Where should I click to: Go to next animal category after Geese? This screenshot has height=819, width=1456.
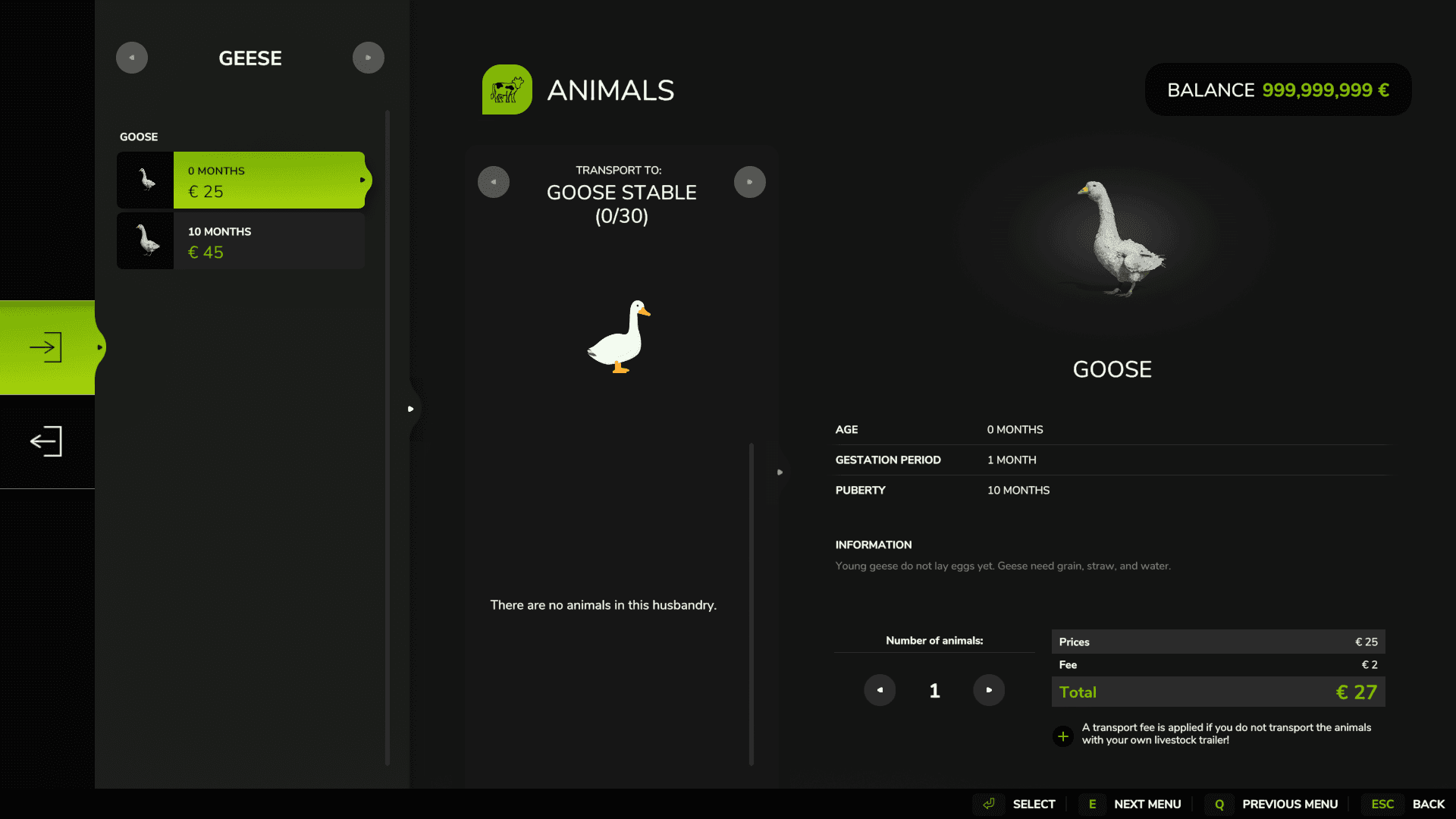click(369, 58)
